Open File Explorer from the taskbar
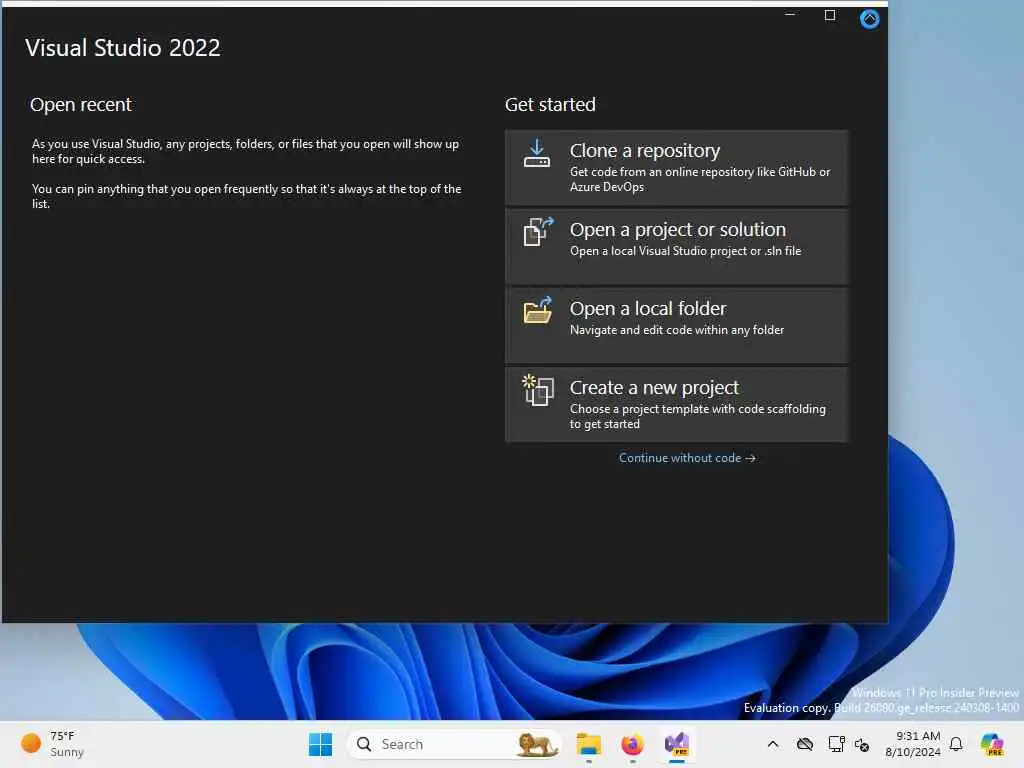The height and width of the screenshot is (768, 1024). coord(588,744)
